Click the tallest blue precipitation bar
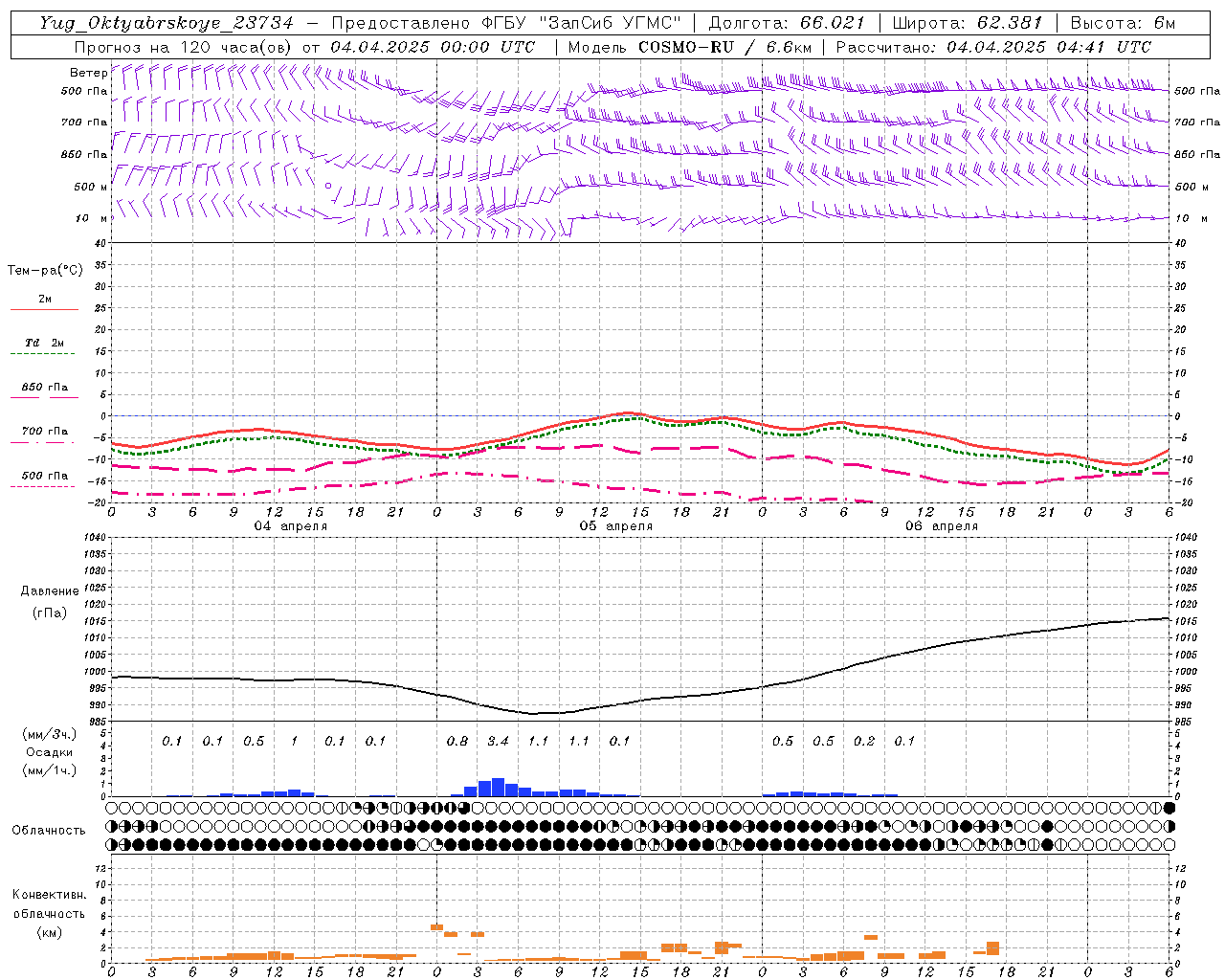Image resolution: width=1225 pixels, height=980 pixels. click(498, 788)
